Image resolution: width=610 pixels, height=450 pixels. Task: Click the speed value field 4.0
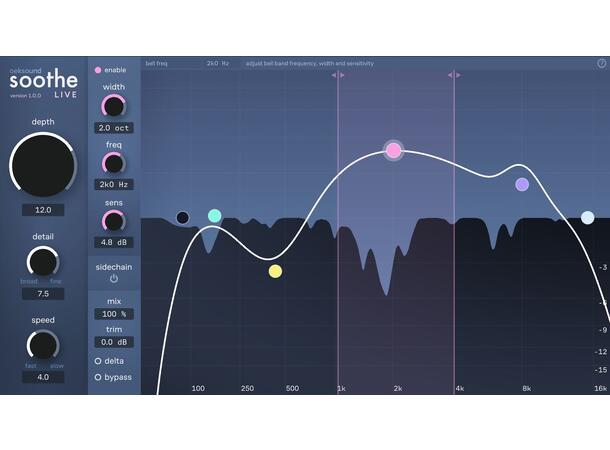pos(43,377)
